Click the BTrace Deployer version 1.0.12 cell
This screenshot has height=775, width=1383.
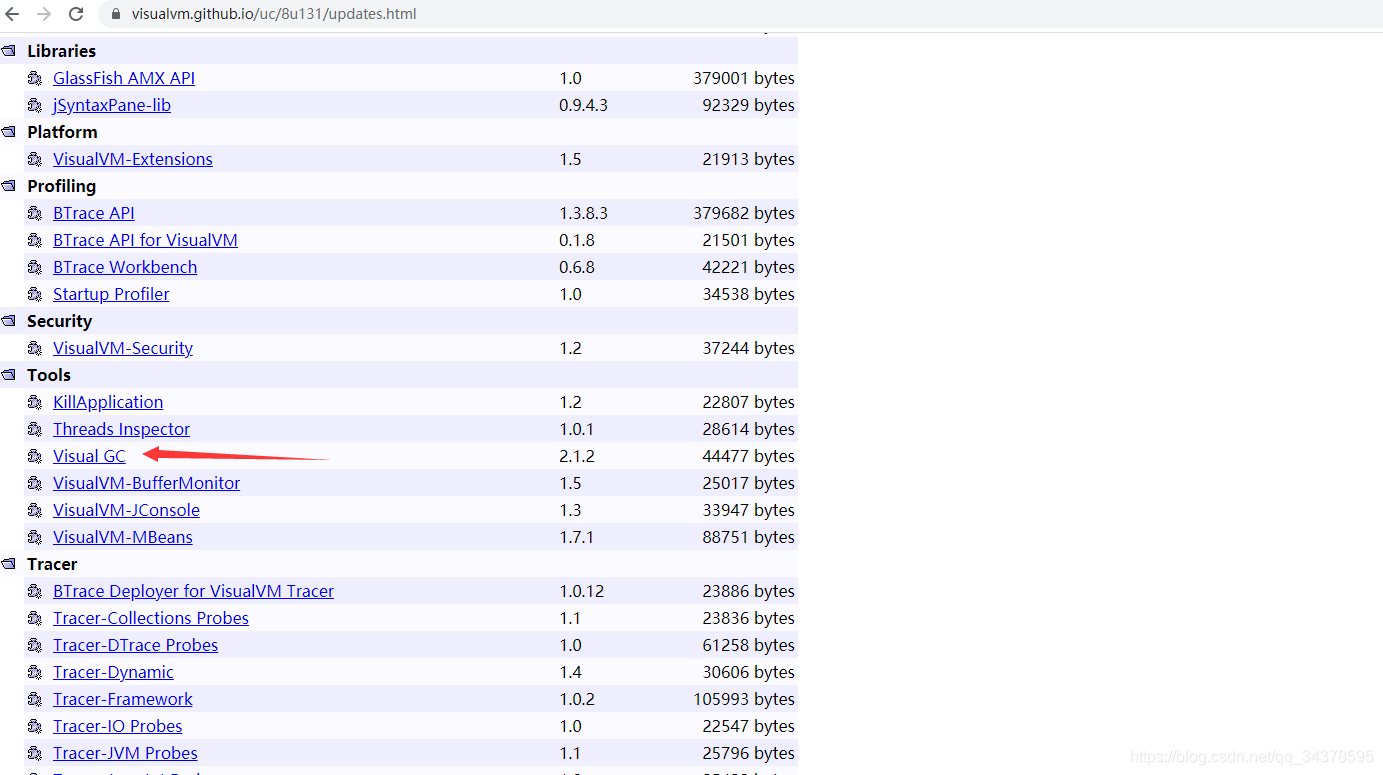[581, 591]
